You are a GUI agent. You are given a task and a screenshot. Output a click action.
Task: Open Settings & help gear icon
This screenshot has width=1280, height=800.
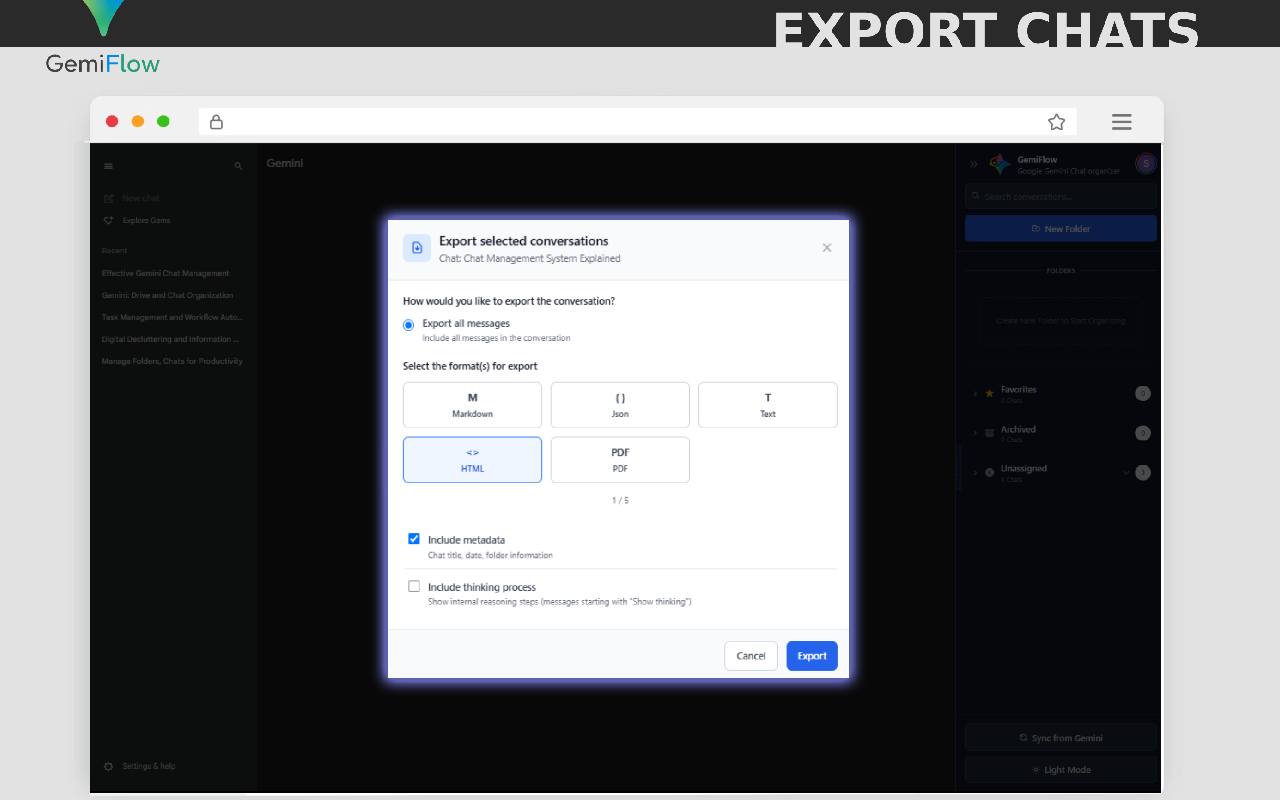pyautogui.click(x=109, y=766)
